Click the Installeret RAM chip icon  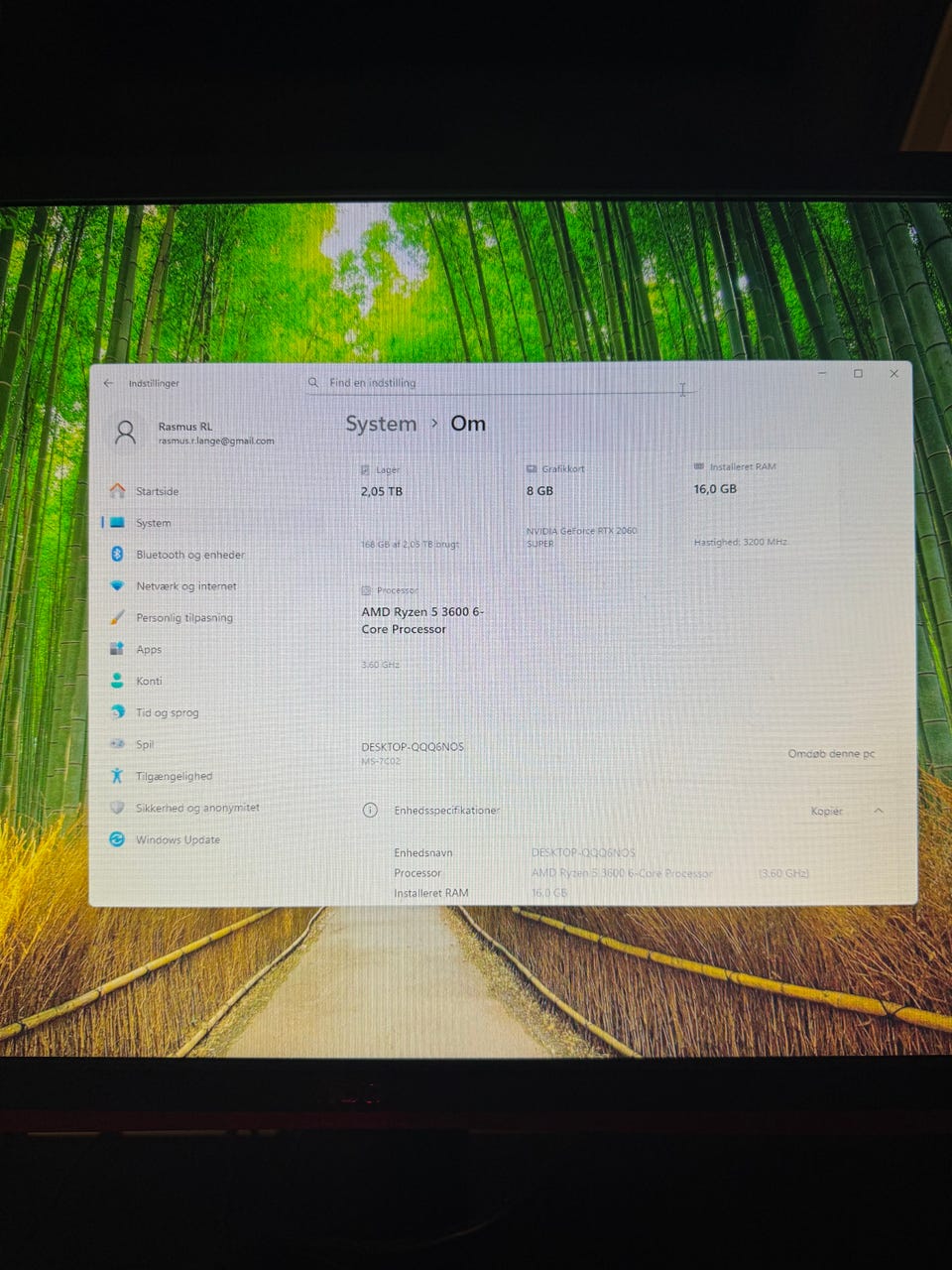699,466
